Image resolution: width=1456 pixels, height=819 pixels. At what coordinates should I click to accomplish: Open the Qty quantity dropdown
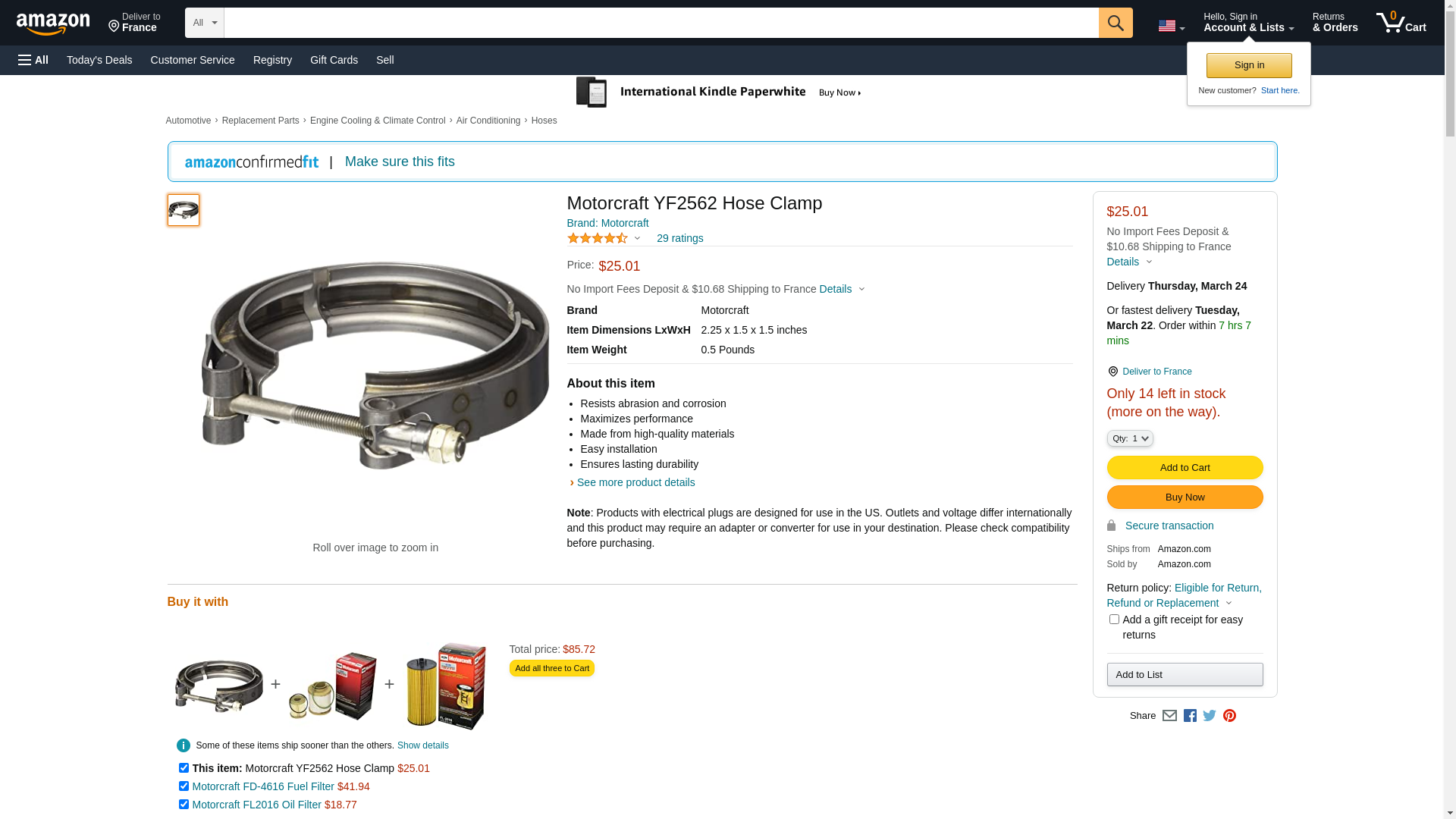pos(1130,438)
